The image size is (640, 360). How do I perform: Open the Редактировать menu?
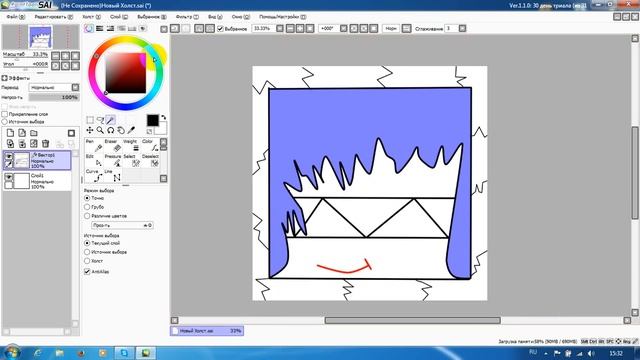pos(53,17)
